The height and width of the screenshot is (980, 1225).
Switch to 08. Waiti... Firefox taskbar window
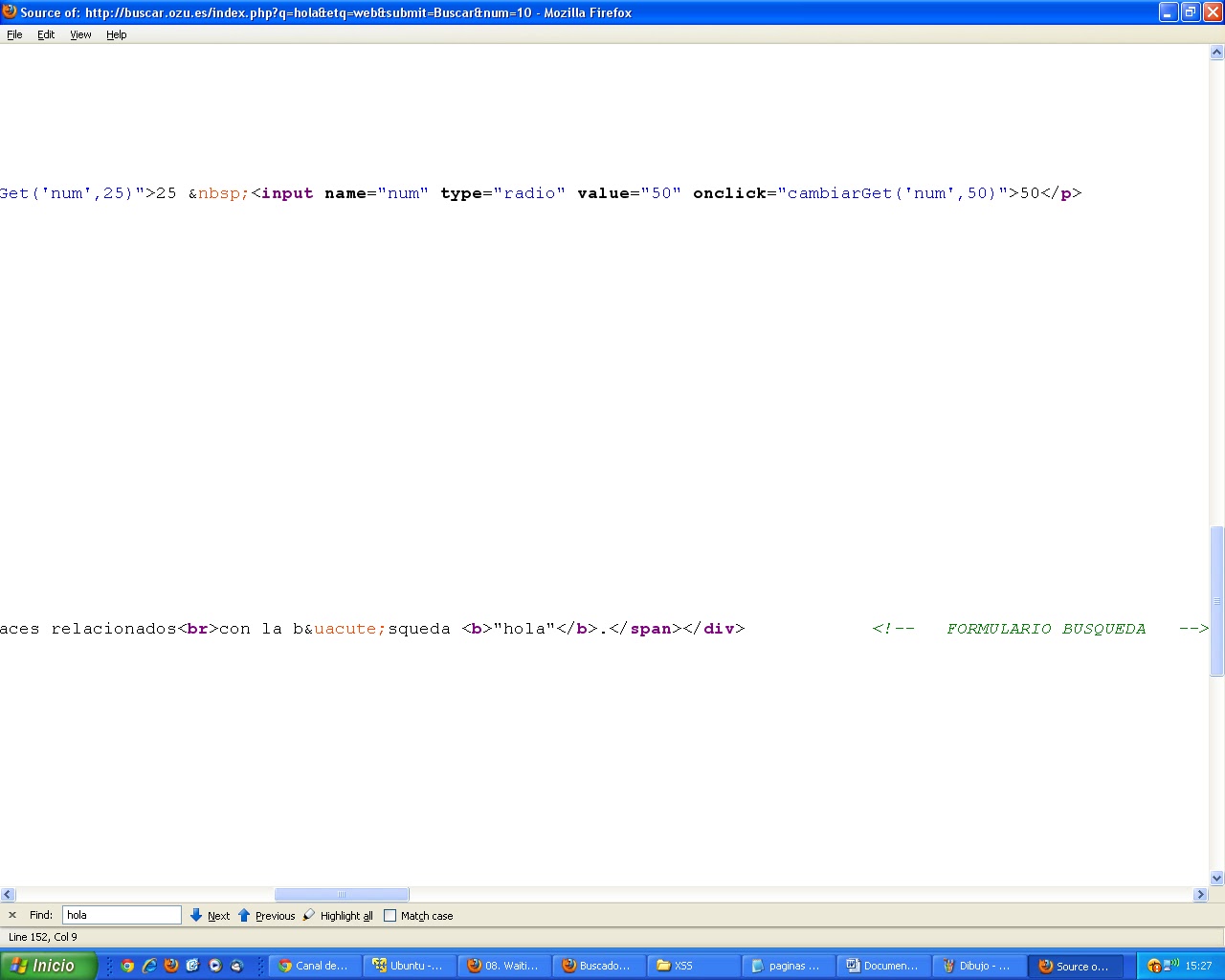[x=504, y=966]
